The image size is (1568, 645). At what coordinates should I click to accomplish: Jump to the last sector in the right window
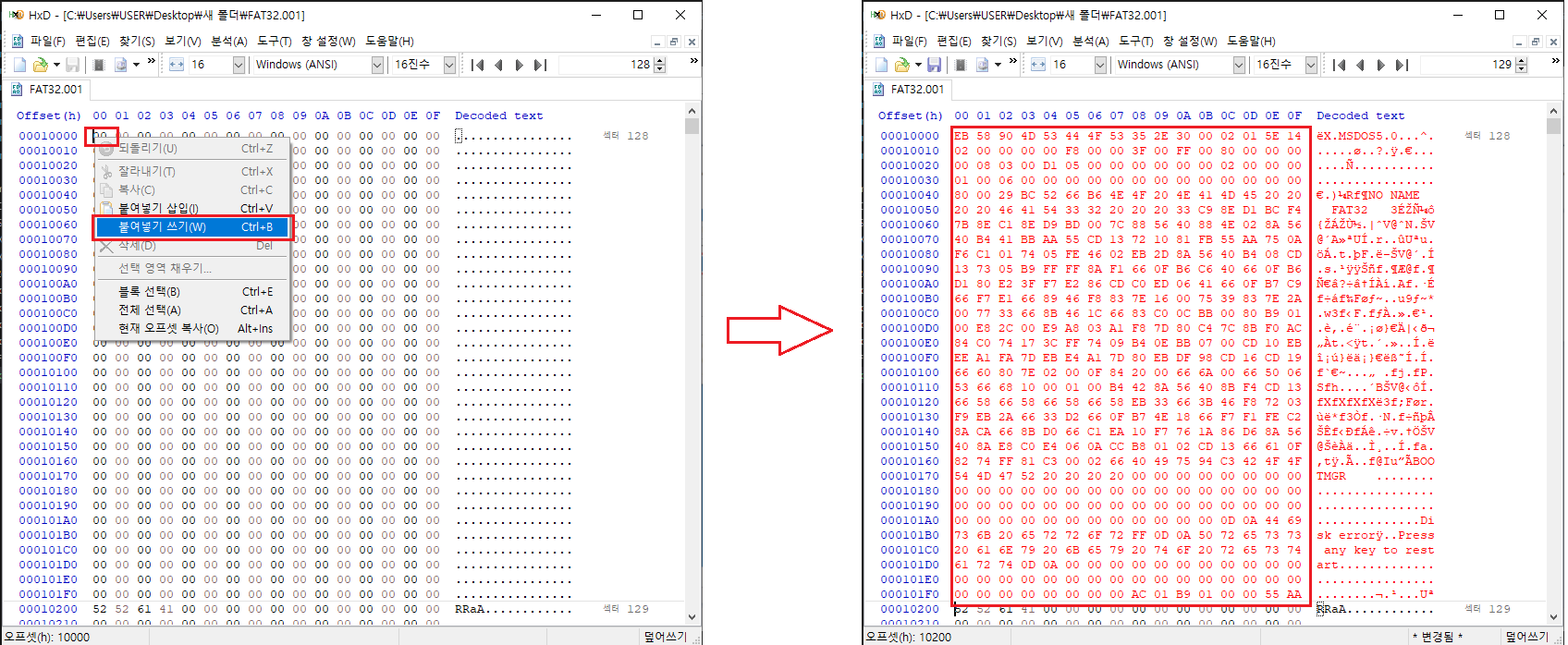point(1403,65)
